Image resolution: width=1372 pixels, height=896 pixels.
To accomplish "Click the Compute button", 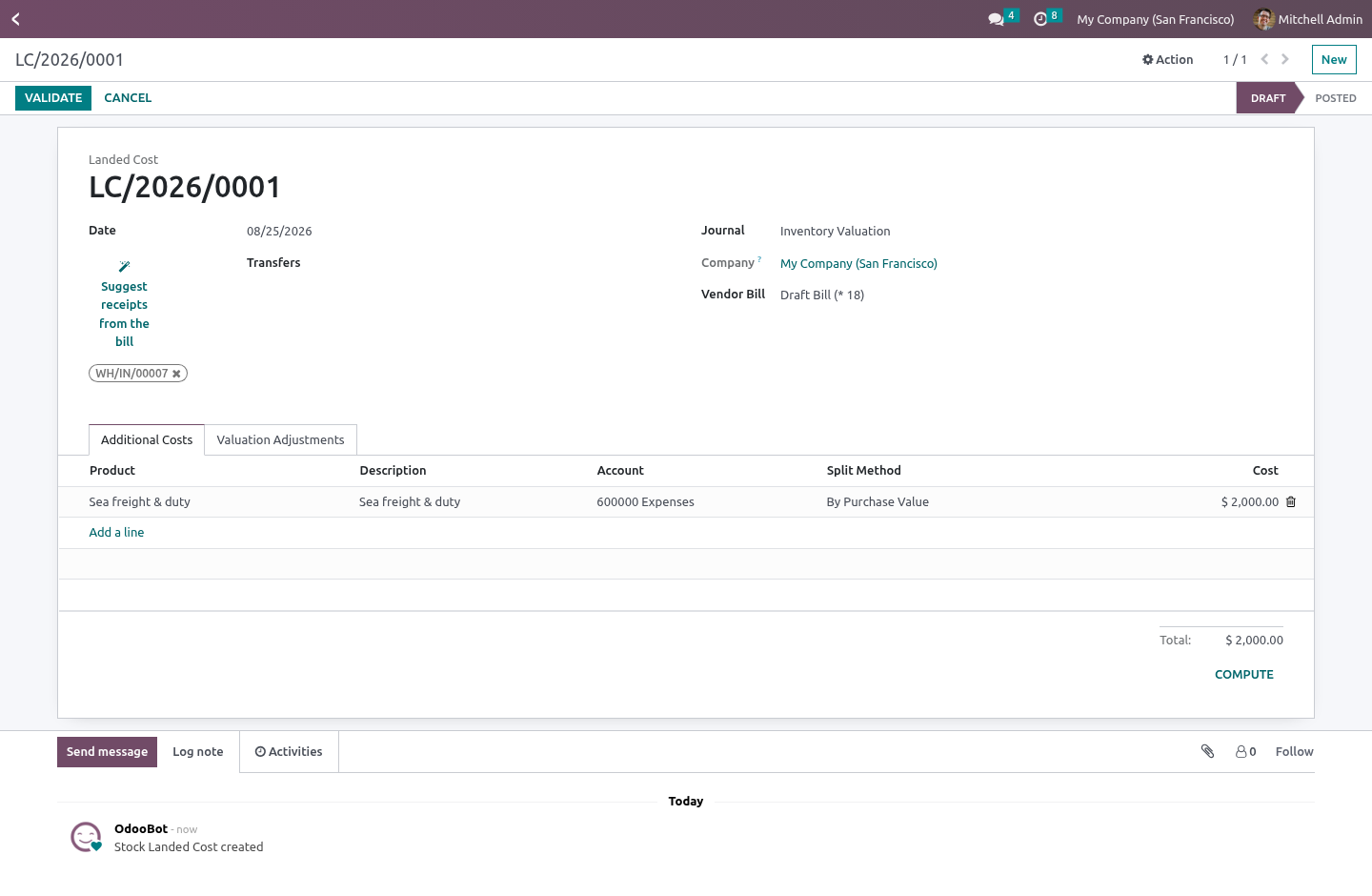I will point(1244,674).
